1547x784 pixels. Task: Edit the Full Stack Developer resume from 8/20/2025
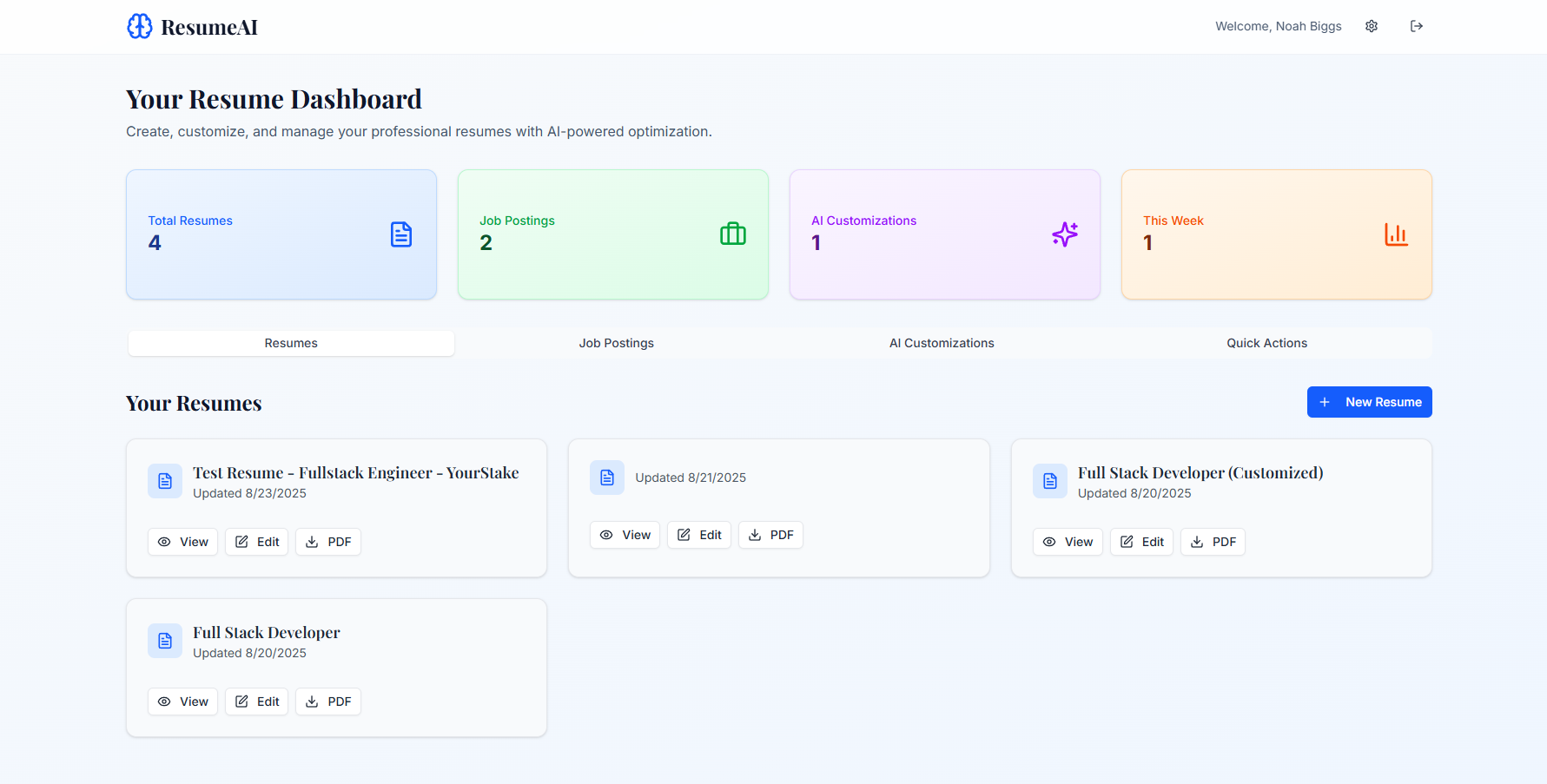click(x=256, y=702)
